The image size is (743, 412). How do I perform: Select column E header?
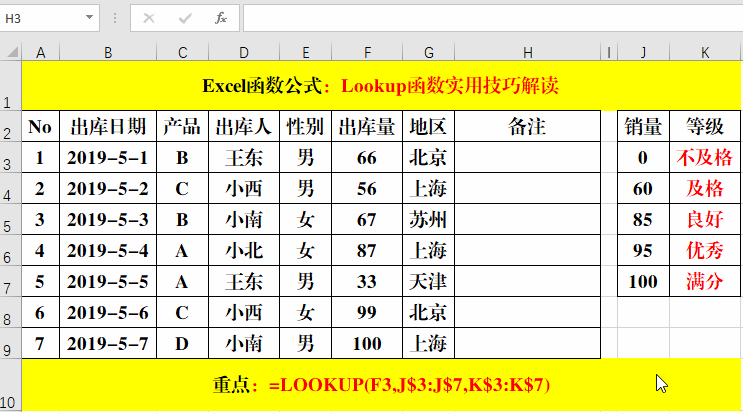coord(306,52)
